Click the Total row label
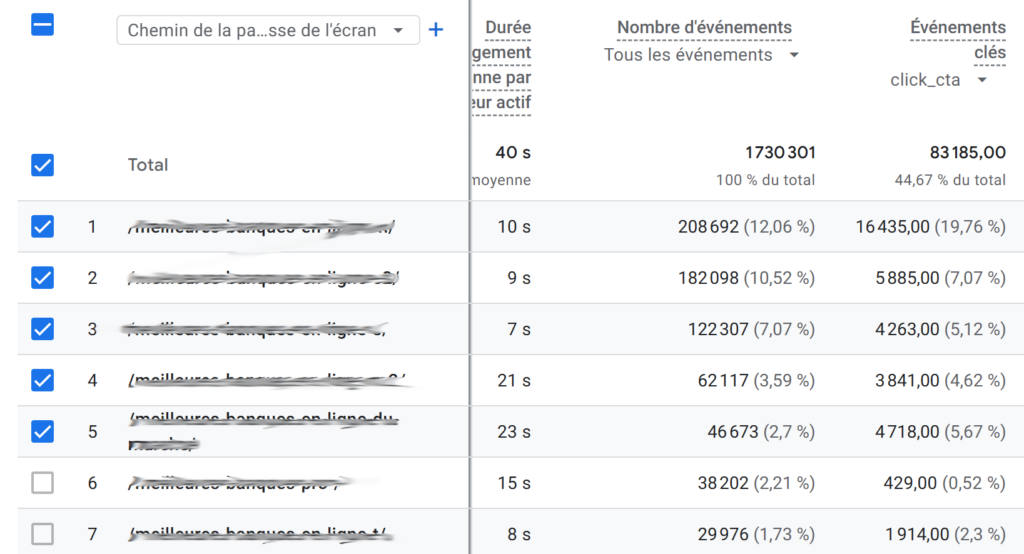The width and height of the screenshot is (1024, 554). coord(148,165)
